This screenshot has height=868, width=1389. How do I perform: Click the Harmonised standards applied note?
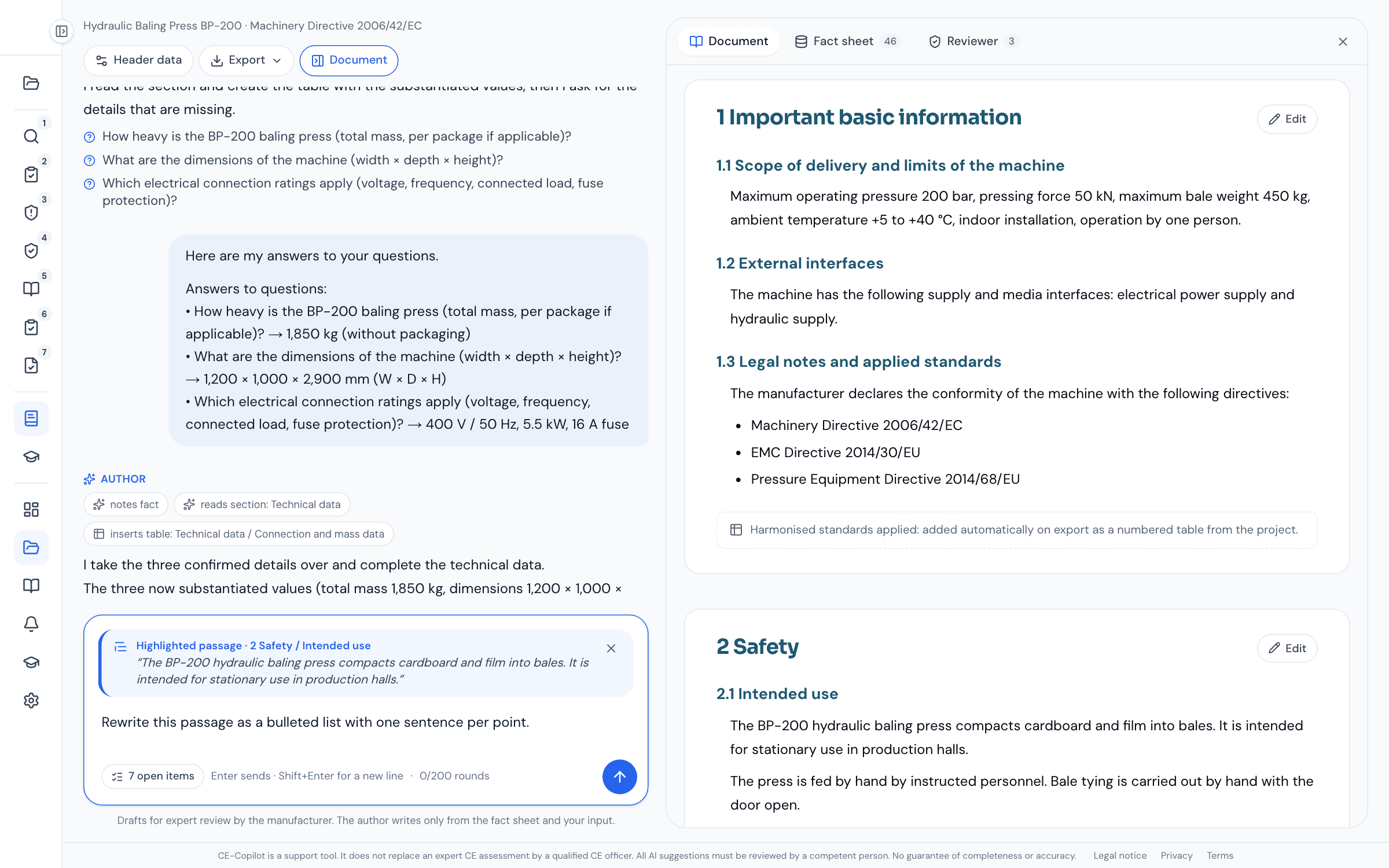pyautogui.click(x=1017, y=530)
